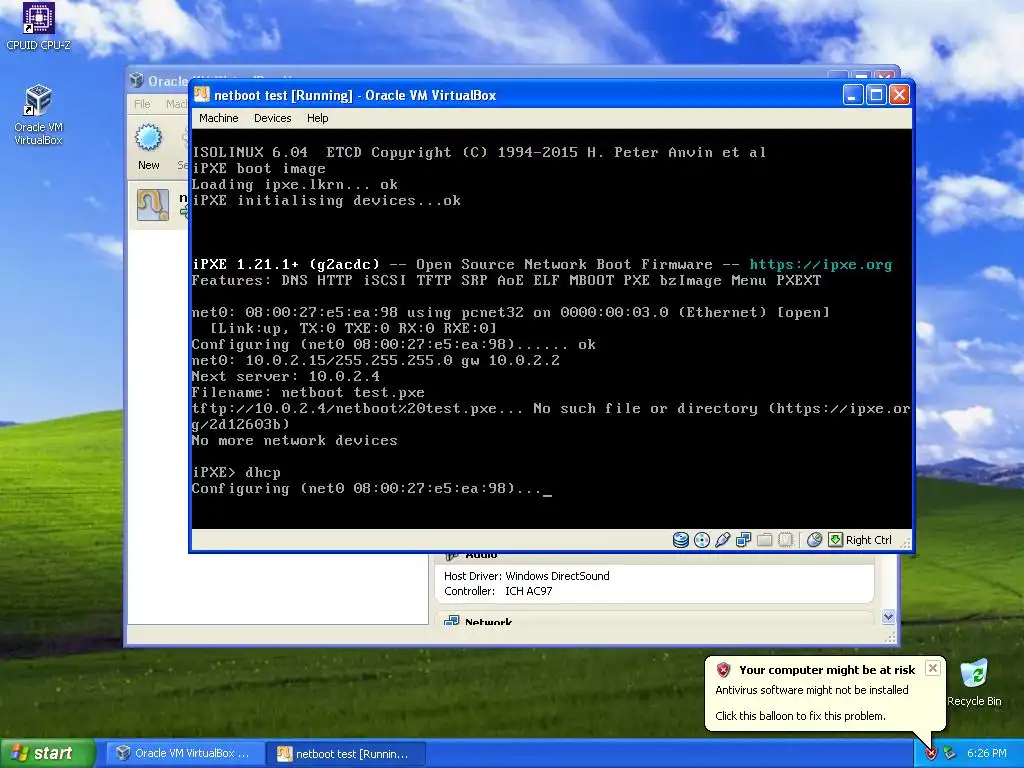1024x768 pixels.
Task: Click 'Filename: netboot test.pxe' console line
Action: pyautogui.click(x=308, y=392)
